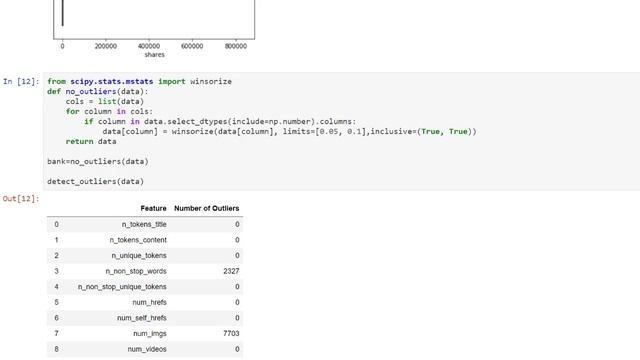Select the In [12] prompt label

(21, 81)
